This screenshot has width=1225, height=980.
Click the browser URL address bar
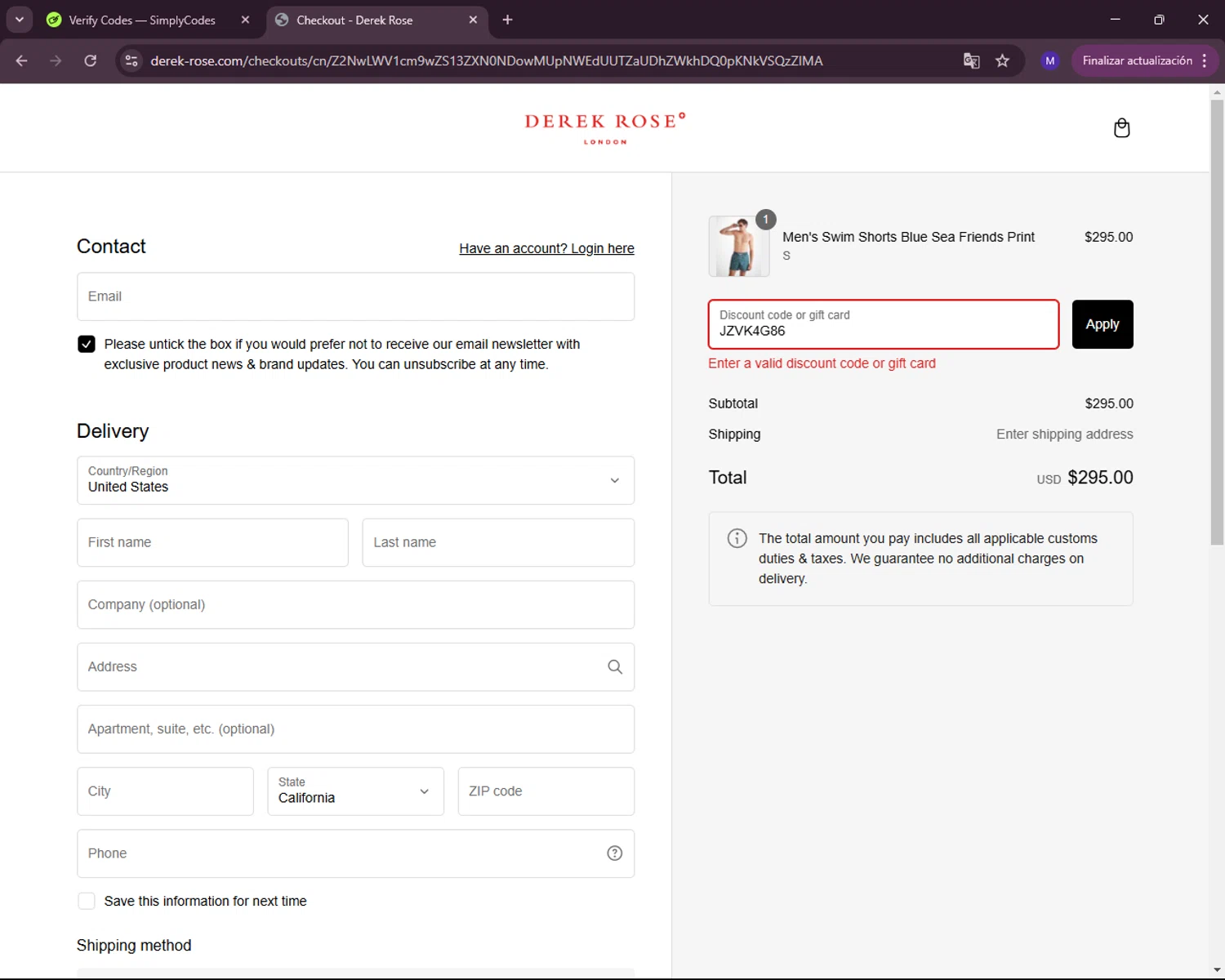[x=486, y=60]
